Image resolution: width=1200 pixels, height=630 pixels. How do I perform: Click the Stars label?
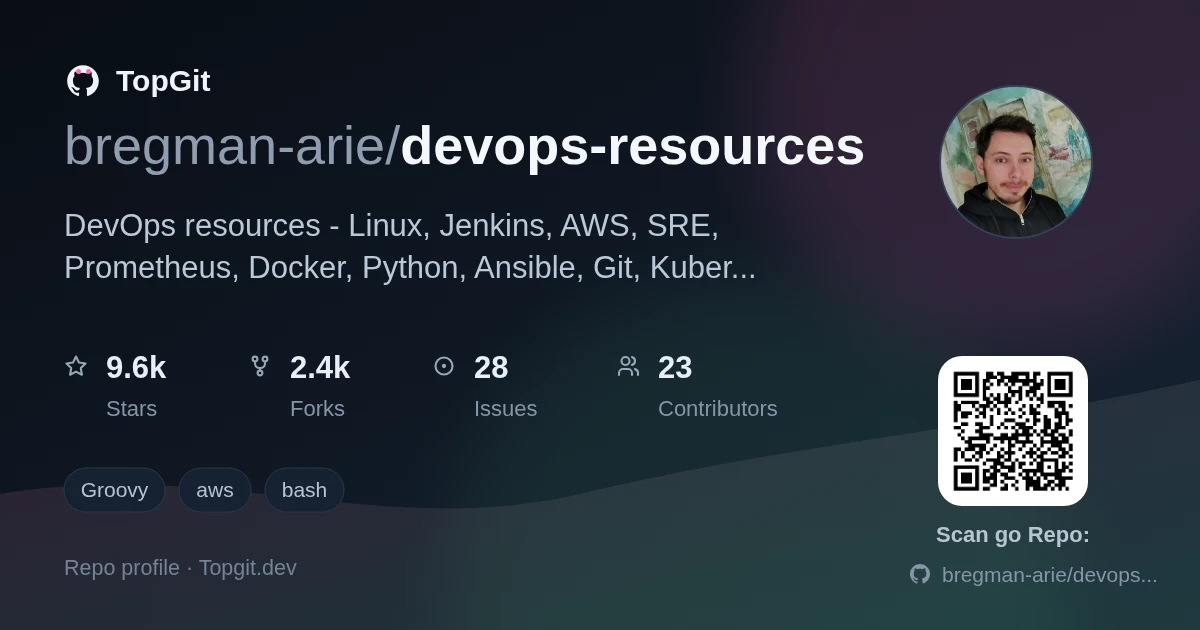(x=131, y=409)
